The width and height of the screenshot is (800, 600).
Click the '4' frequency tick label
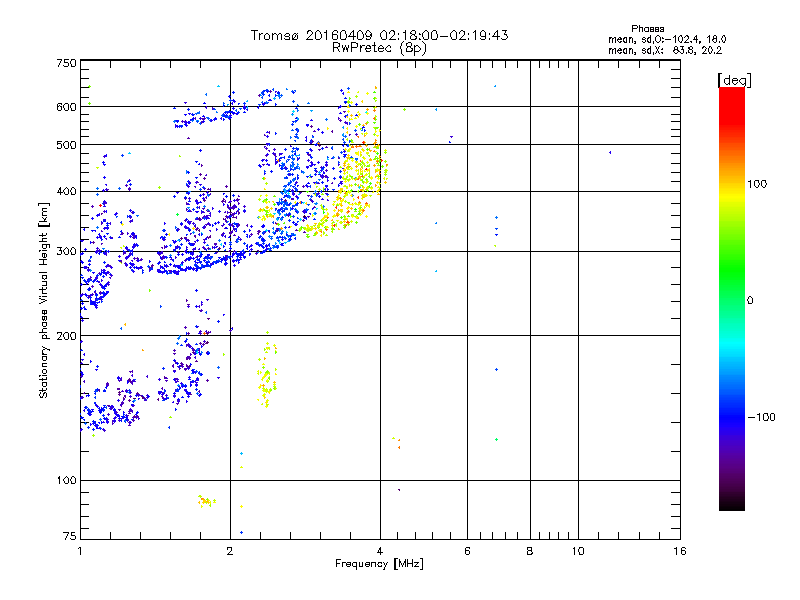coord(380,551)
